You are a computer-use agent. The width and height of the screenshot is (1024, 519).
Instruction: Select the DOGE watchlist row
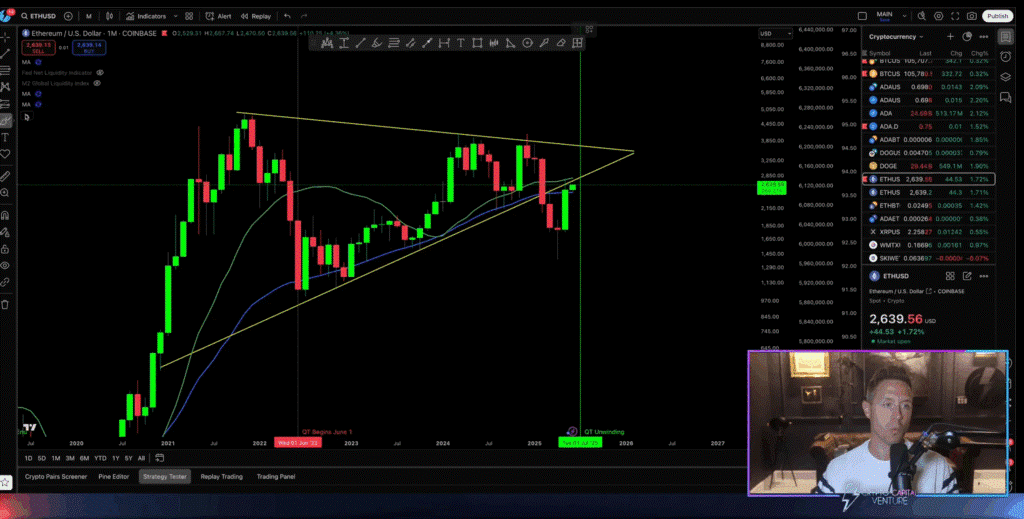(929, 166)
